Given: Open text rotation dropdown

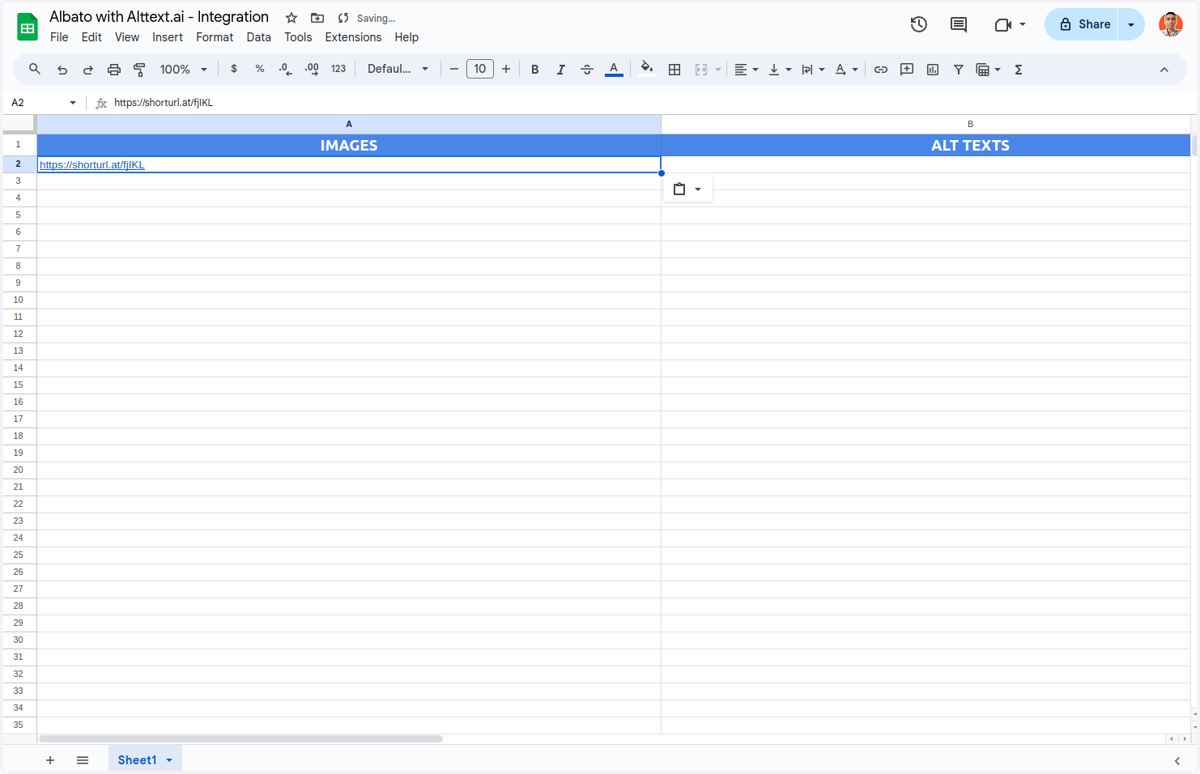Looking at the screenshot, I should (x=846, y=69).
